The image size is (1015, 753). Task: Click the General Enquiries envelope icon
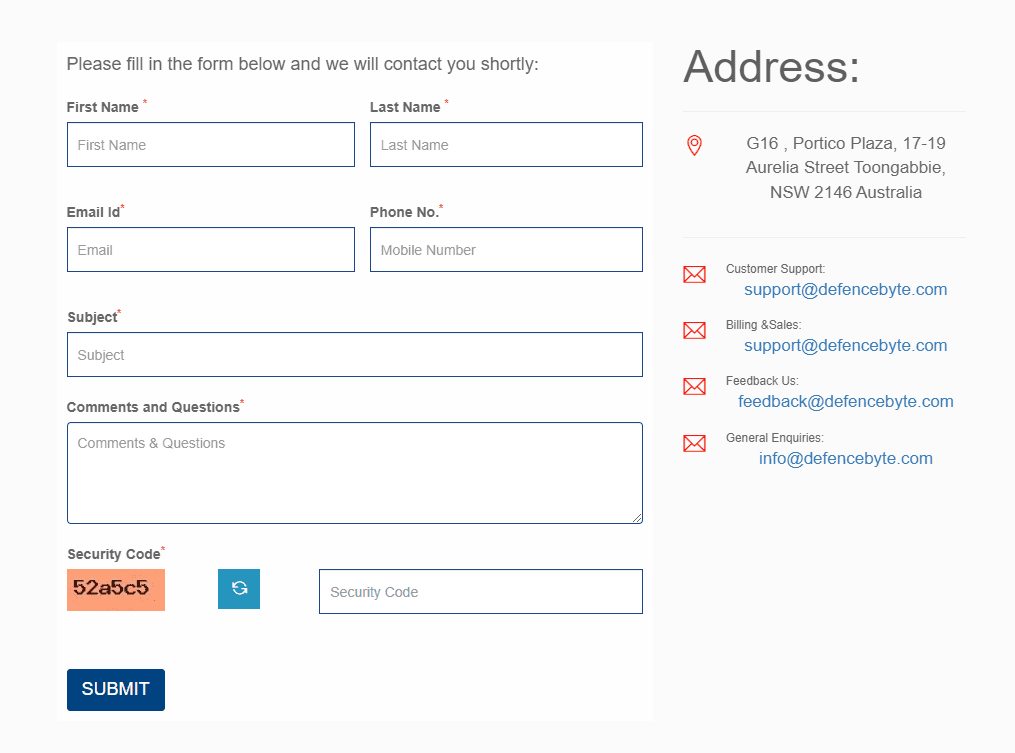pyautogui.click(x=694, y=443)
